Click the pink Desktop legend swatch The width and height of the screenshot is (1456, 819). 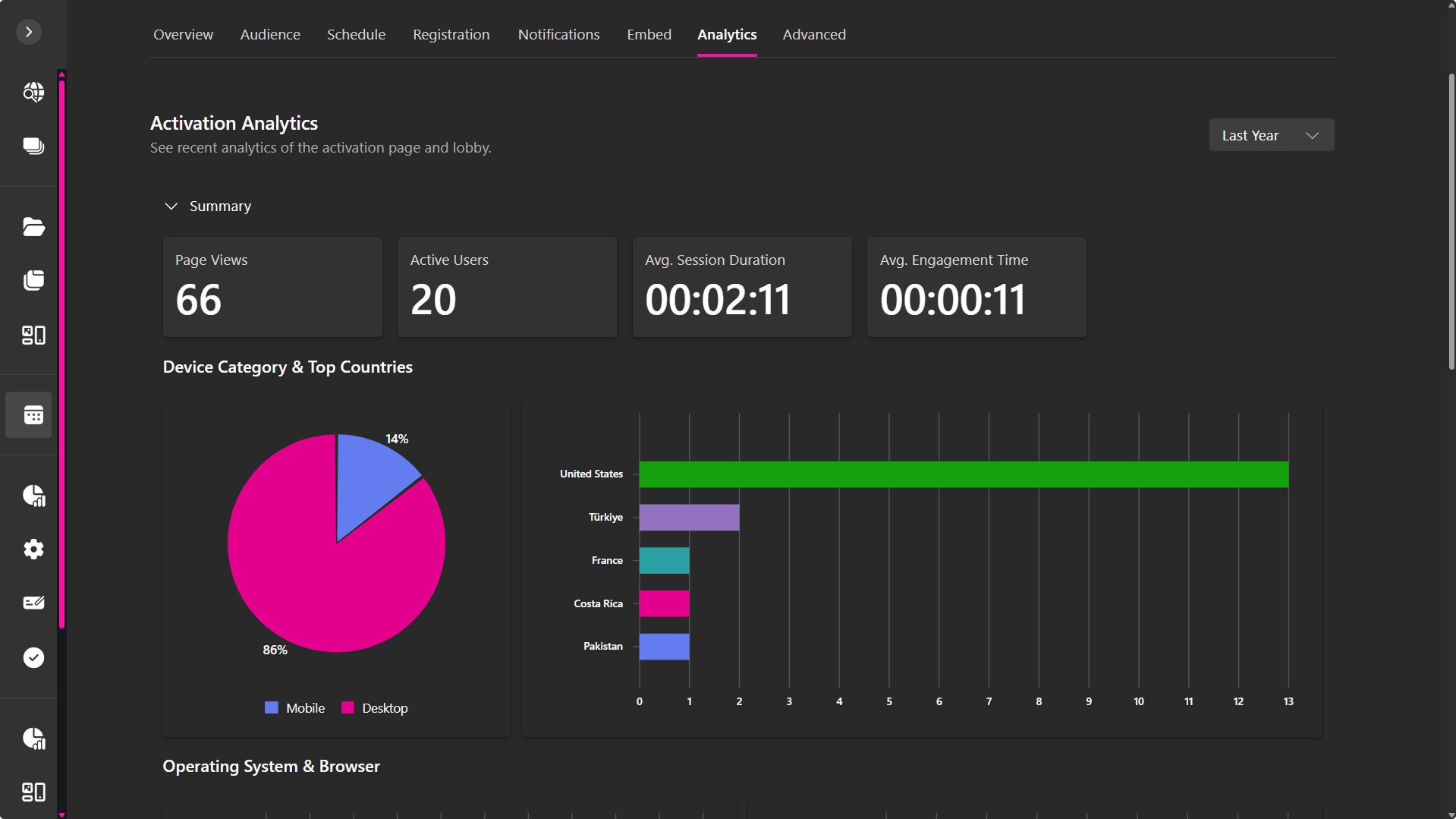click(x=348, y=708)
